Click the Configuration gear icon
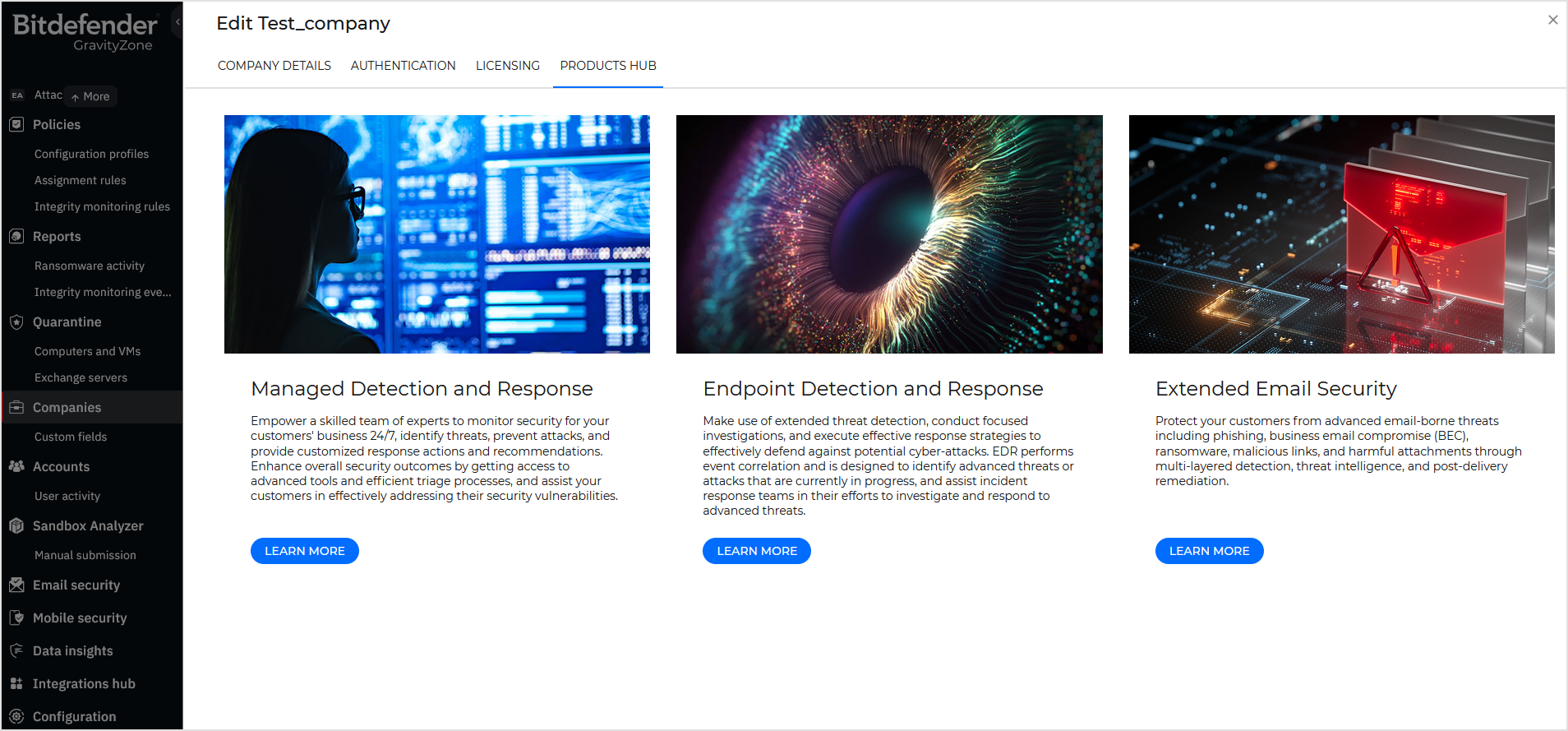1568x731 pixels. (x=16, y=716)
